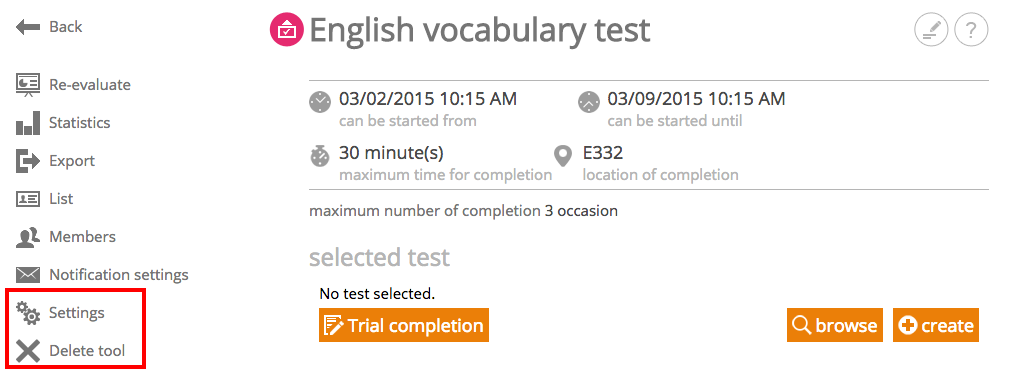This screenshot has height=372, width=1012.
Task: Click the orange create button
Action: (x=936, y=325)
